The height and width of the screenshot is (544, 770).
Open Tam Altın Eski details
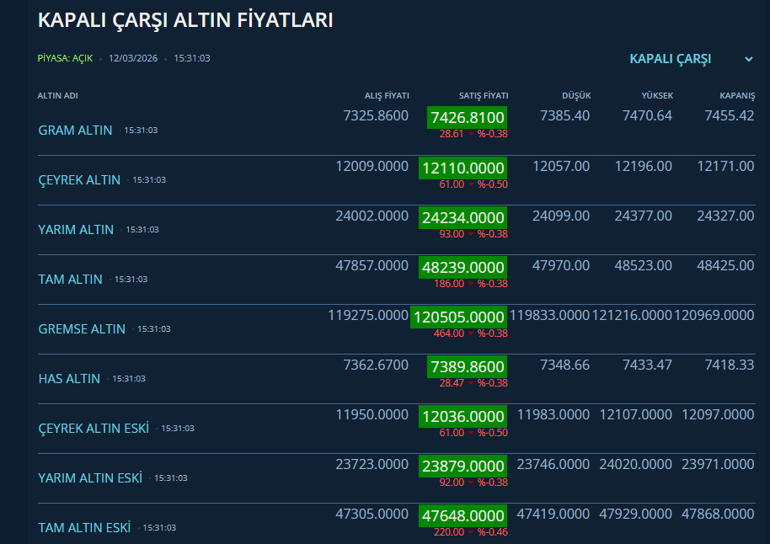pyautogui.click(x=84, y=527)
